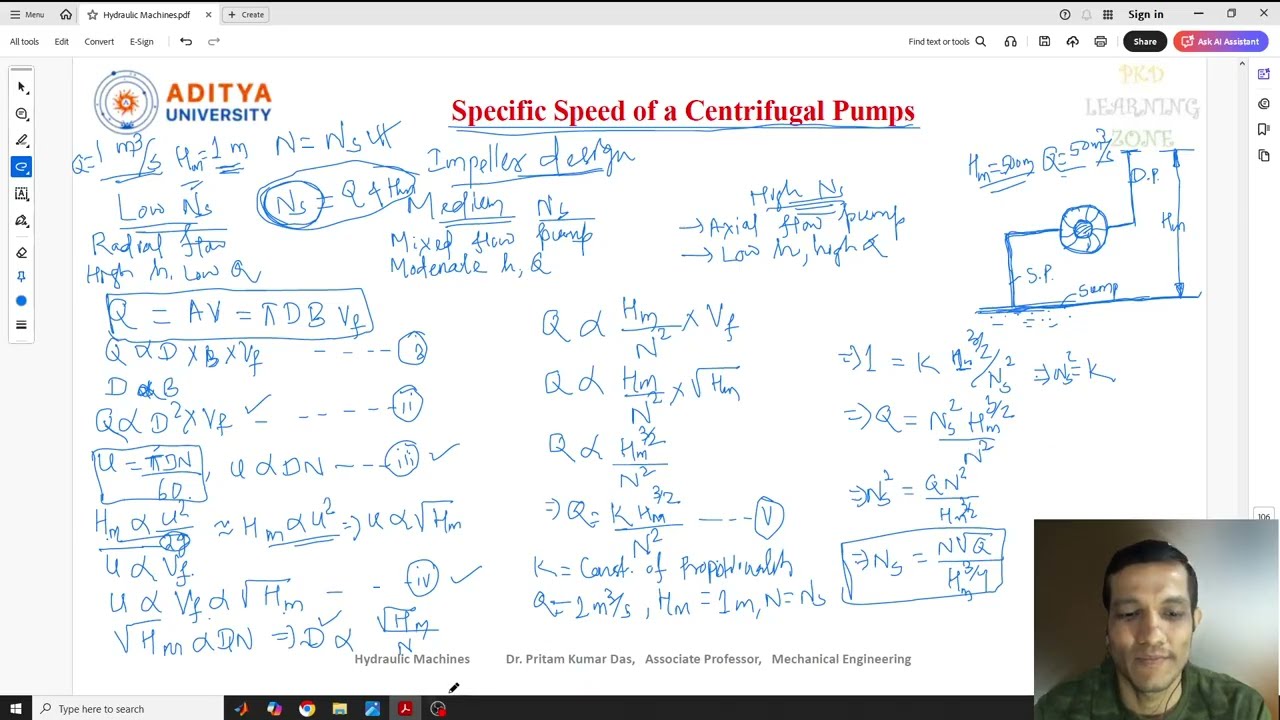Select the Add comment tool
This screenshot has height=720, width=1280.
21,114
